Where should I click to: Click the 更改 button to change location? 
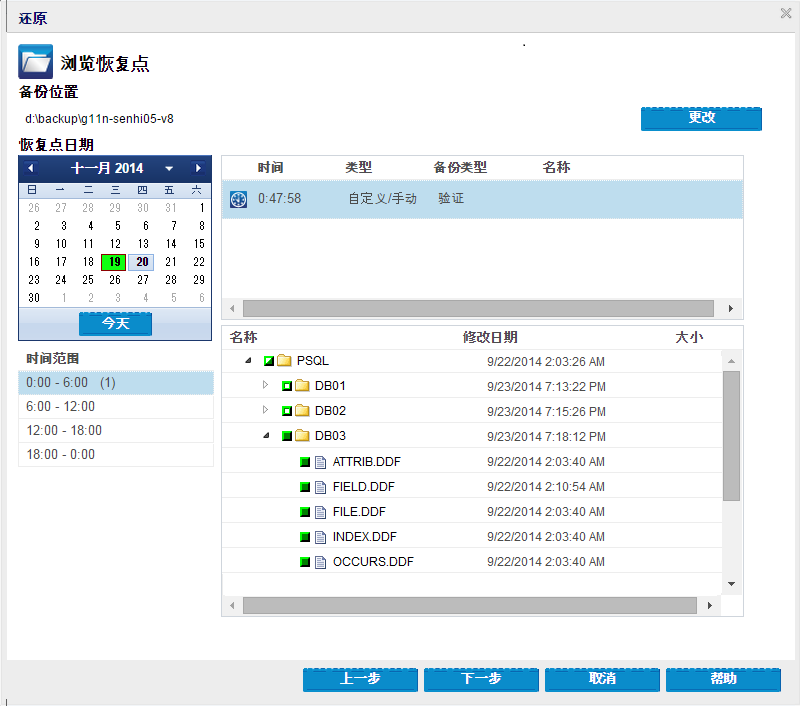coord(701,118)
